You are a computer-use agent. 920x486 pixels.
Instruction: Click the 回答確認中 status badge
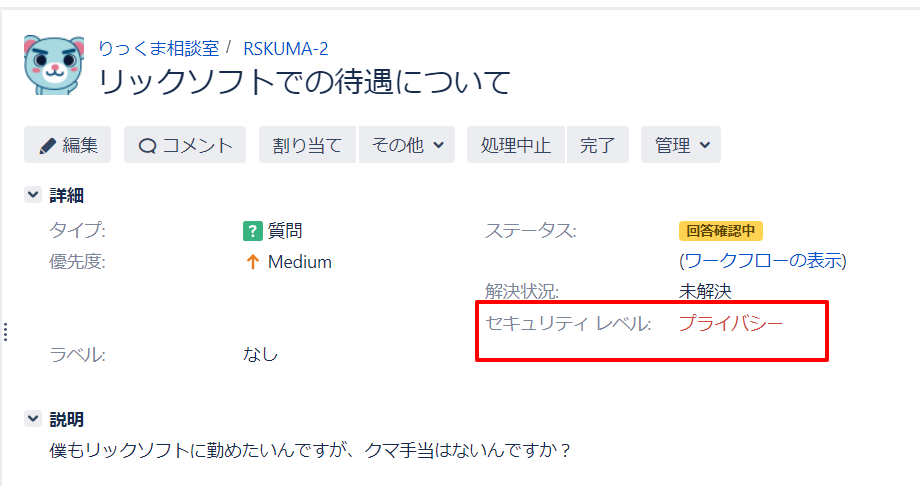(x=721, y=231)
